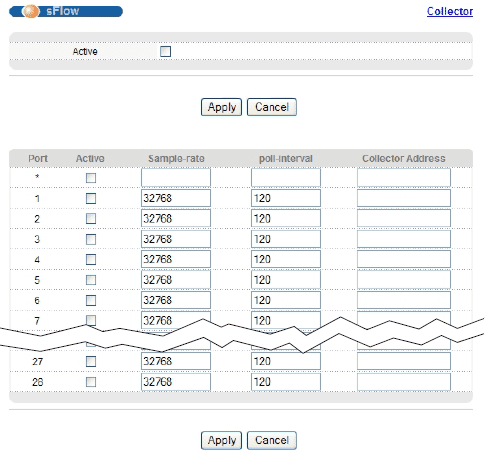
Task: Enable Active checkbox for port 1
Action: (x=91, y=198)
